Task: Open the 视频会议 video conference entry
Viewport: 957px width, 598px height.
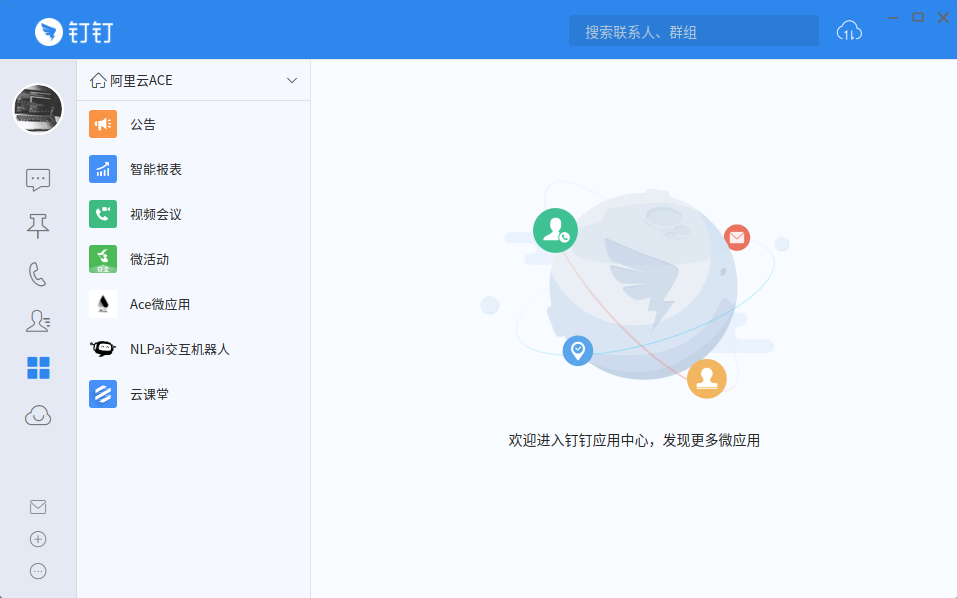Action: [193, 214]
